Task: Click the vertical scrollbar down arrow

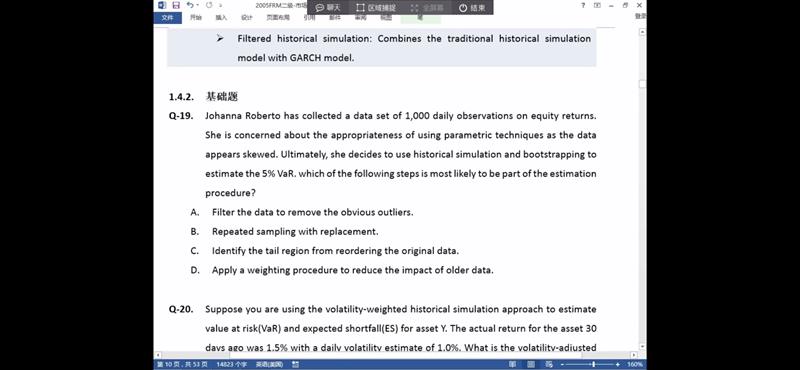Action: [642, 346]
